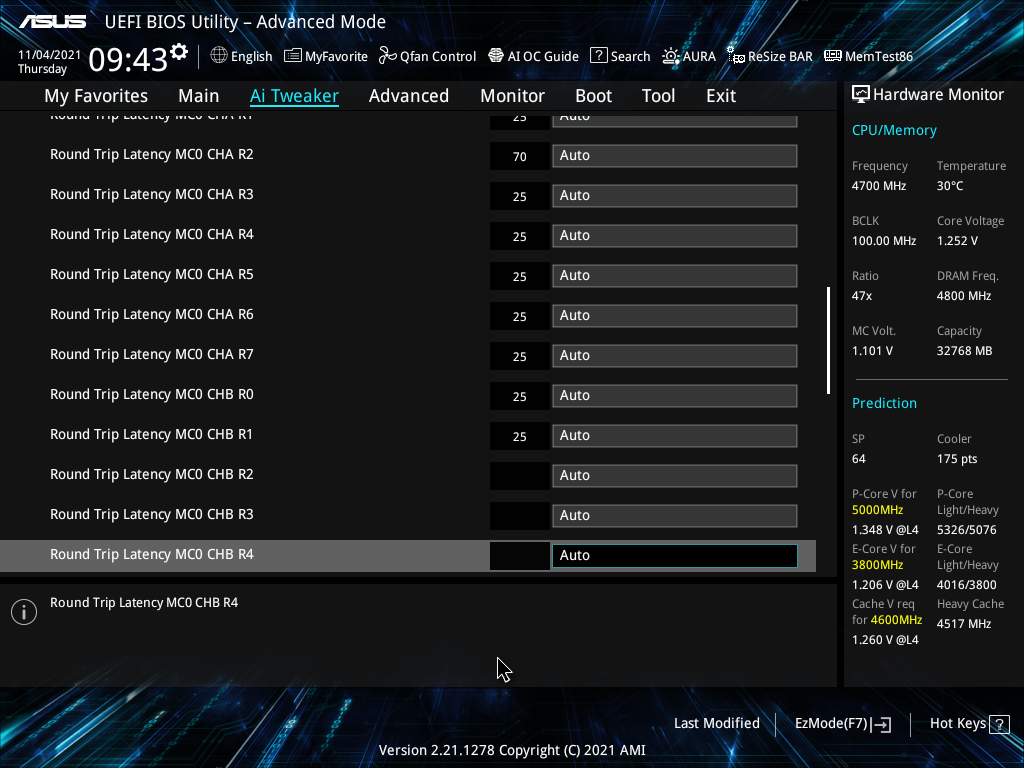Click the 11/04/2021 date
Screen dimensions: 1024x768
click(x=50, y=55)
